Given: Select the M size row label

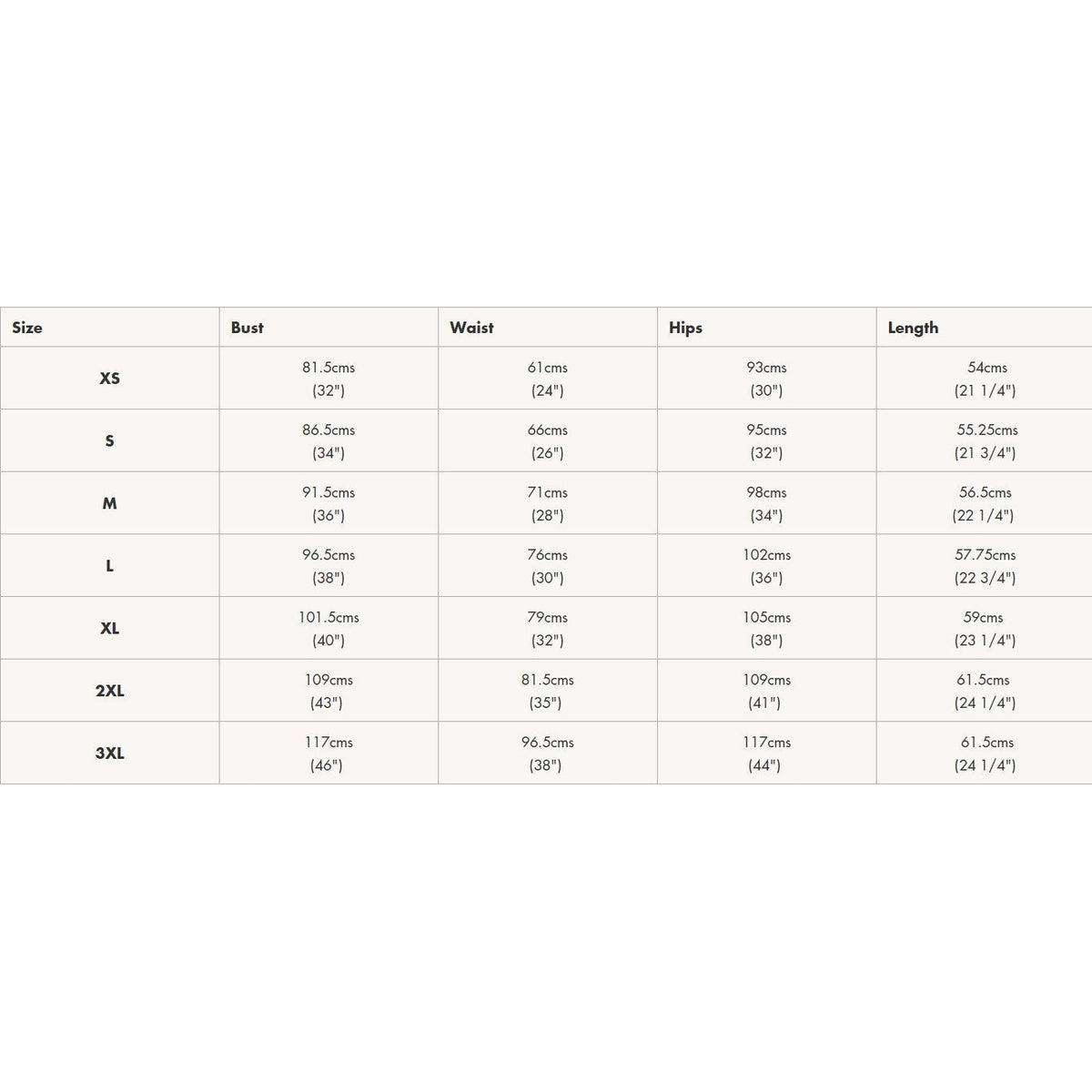Looking at the screenshot, I should pyautogui.click(x=109, y=503).
